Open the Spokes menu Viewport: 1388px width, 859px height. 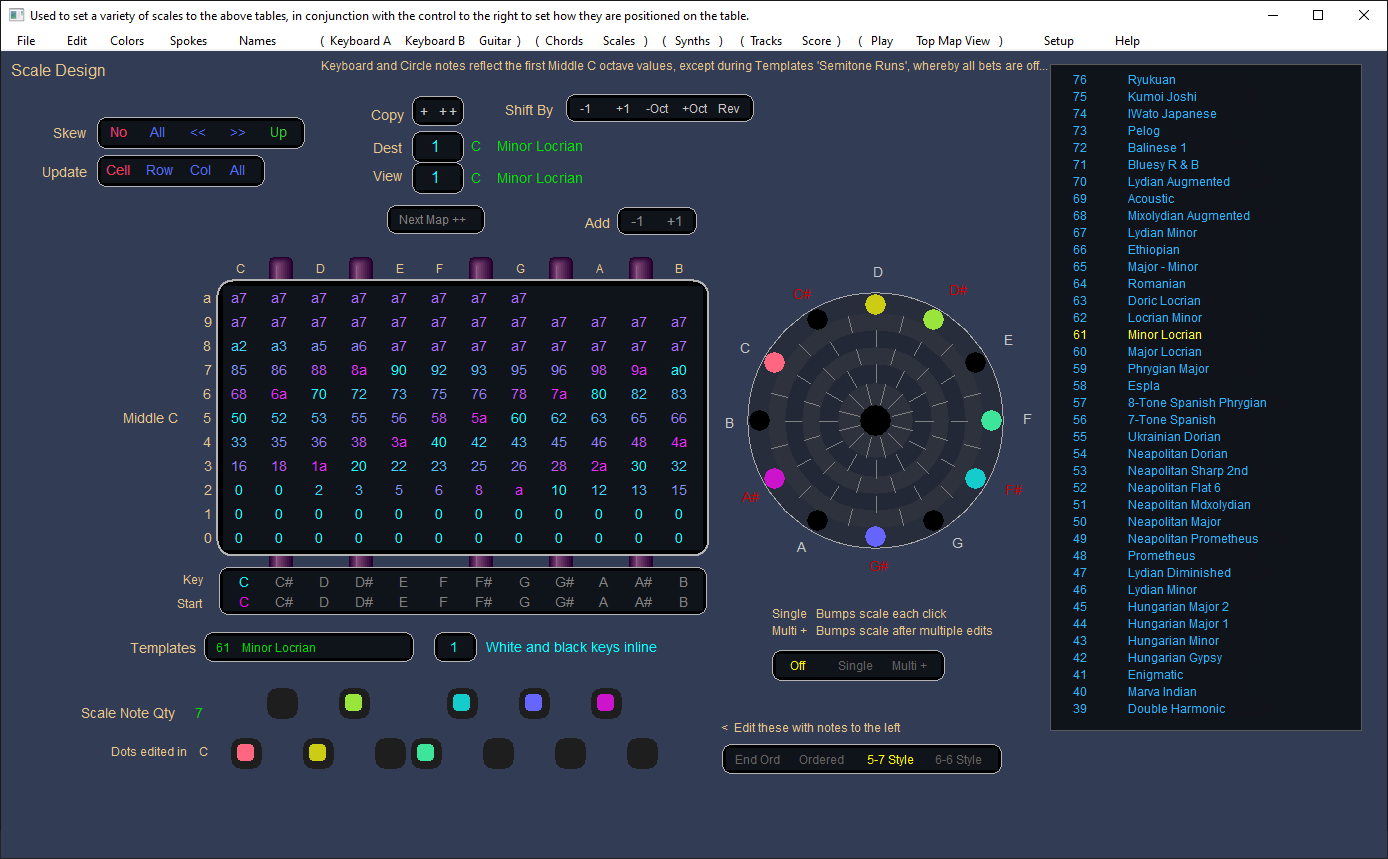188,41
